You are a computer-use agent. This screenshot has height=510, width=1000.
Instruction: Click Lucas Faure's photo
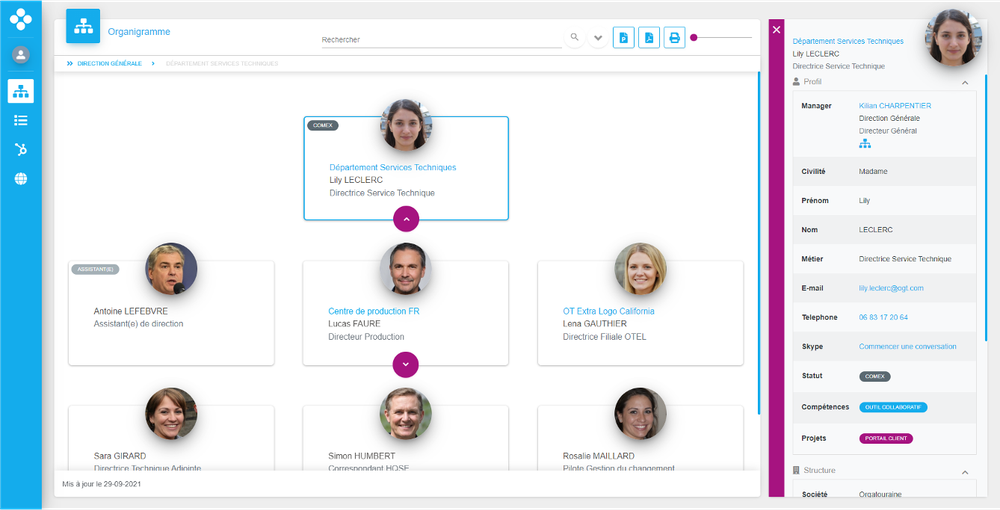(x=406, y=268)
